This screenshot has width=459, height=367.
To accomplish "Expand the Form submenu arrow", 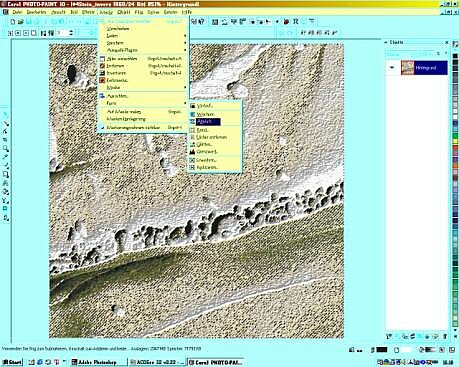I will (x=185, y=103).
